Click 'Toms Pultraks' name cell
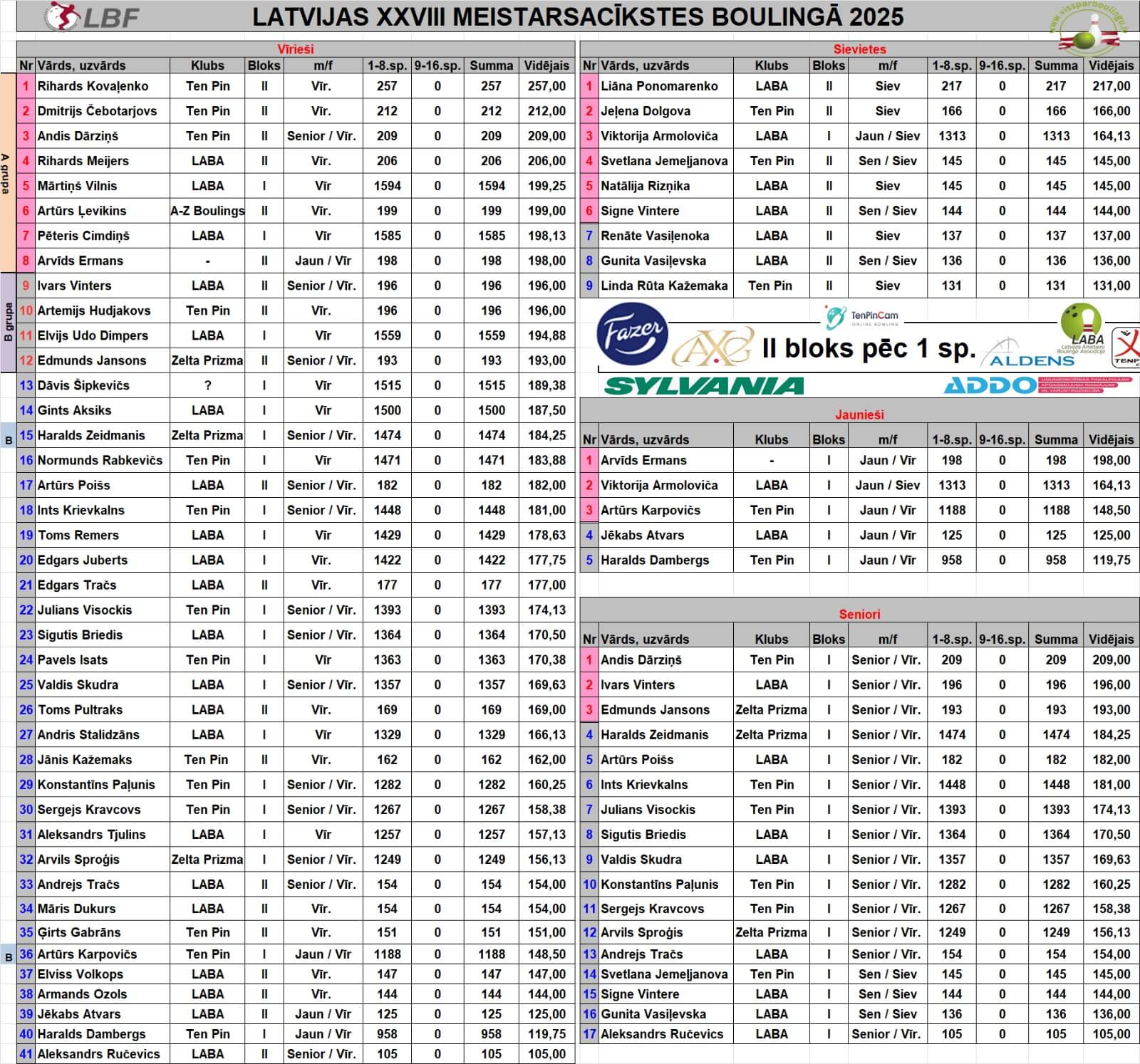Image resolution: width=1140 pixels, height=1064 pixels. coord(103,709)
